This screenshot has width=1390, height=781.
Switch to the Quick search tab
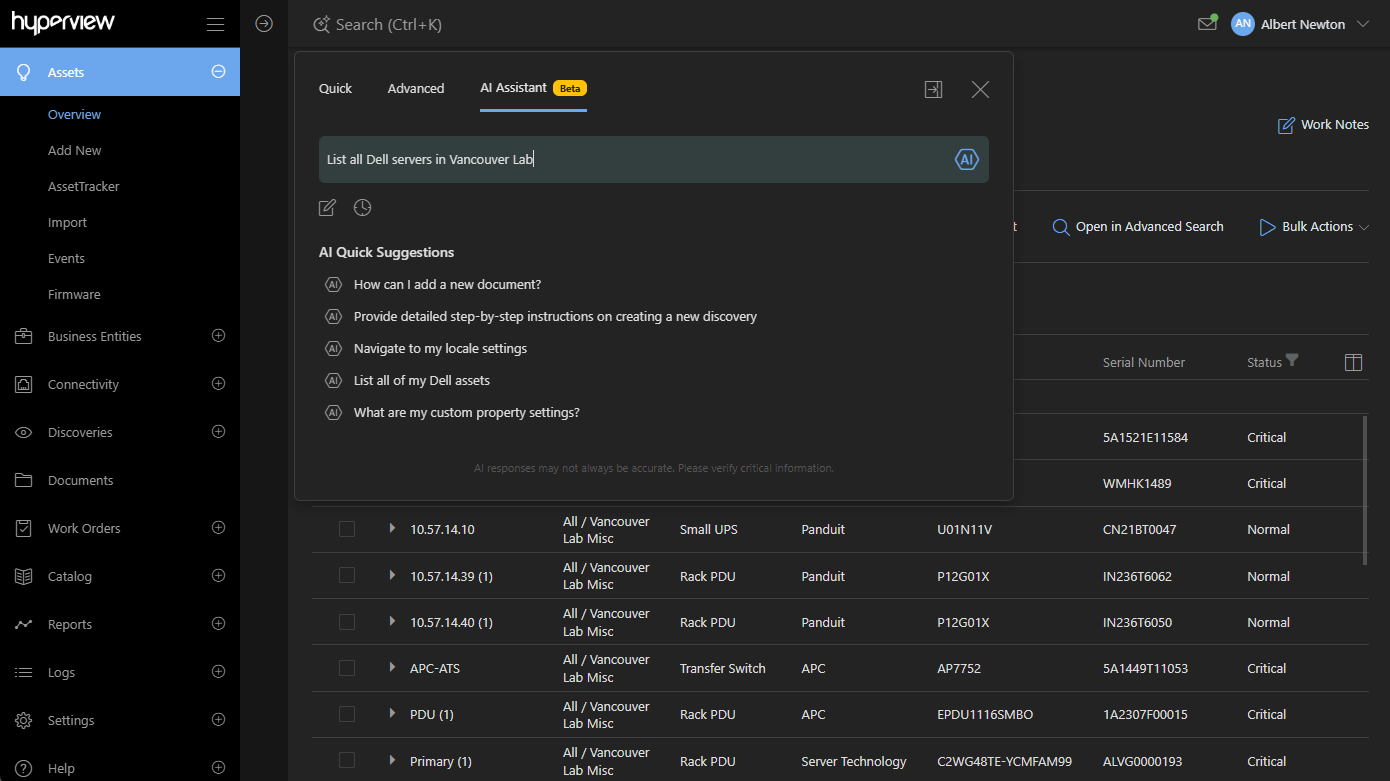coord(335,88)
